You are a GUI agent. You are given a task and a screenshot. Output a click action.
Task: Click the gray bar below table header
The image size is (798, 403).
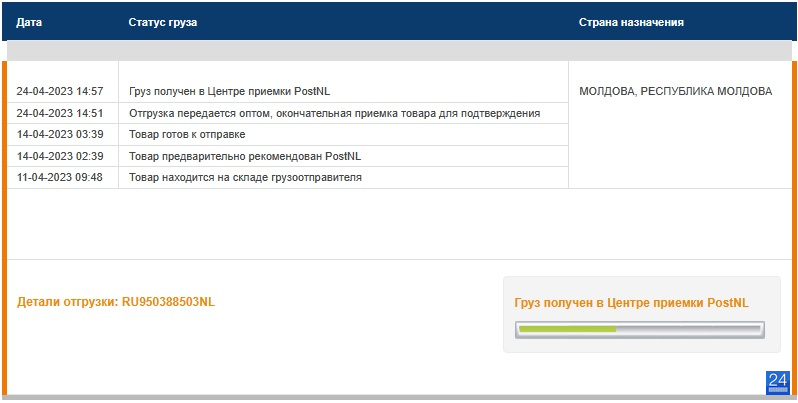(399, 51)
